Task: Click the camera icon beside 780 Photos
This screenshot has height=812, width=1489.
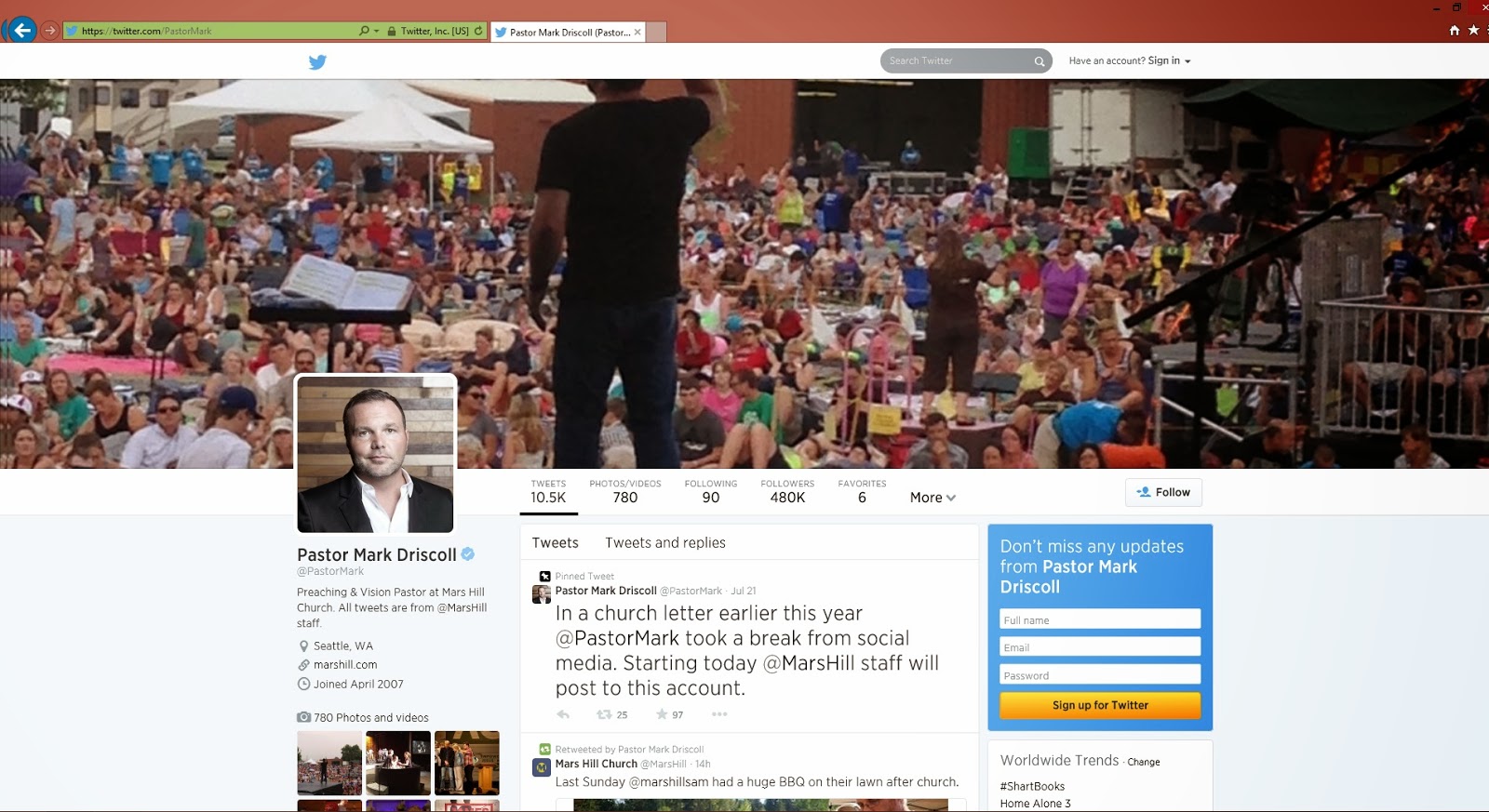Action: 303,717
